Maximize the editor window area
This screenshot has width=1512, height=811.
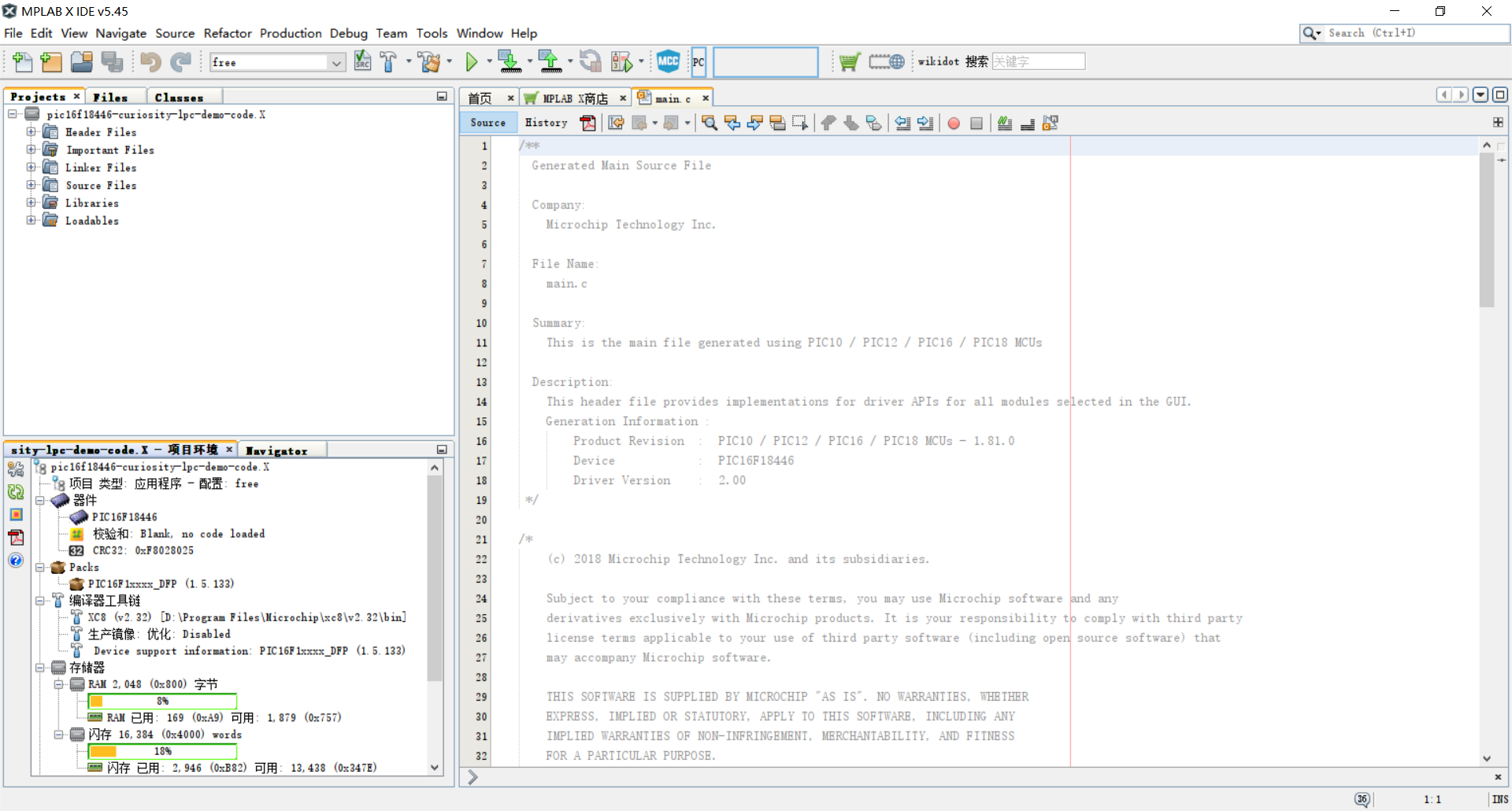pos(1500,94)
